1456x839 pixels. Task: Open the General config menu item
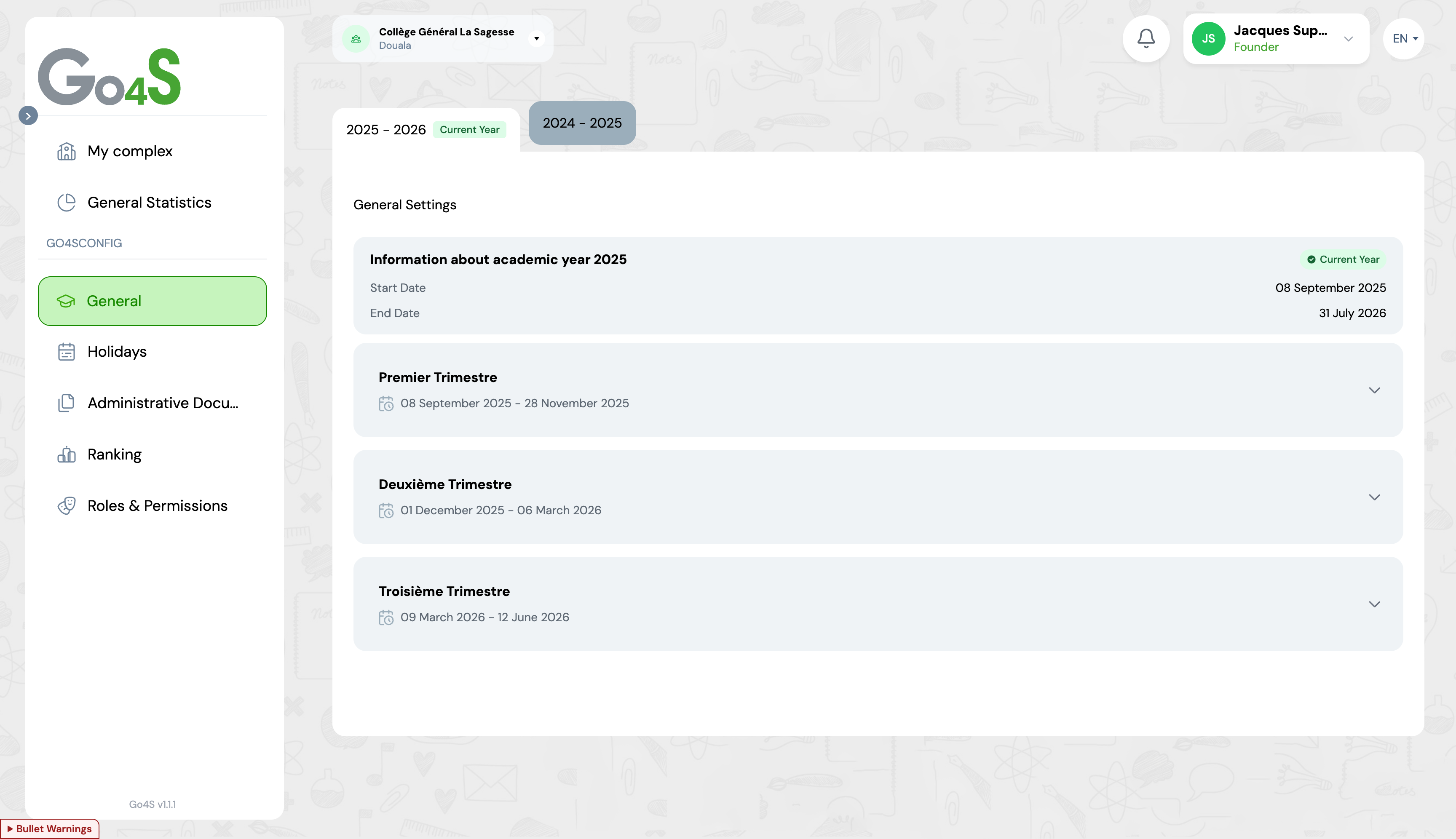[152, 301]
